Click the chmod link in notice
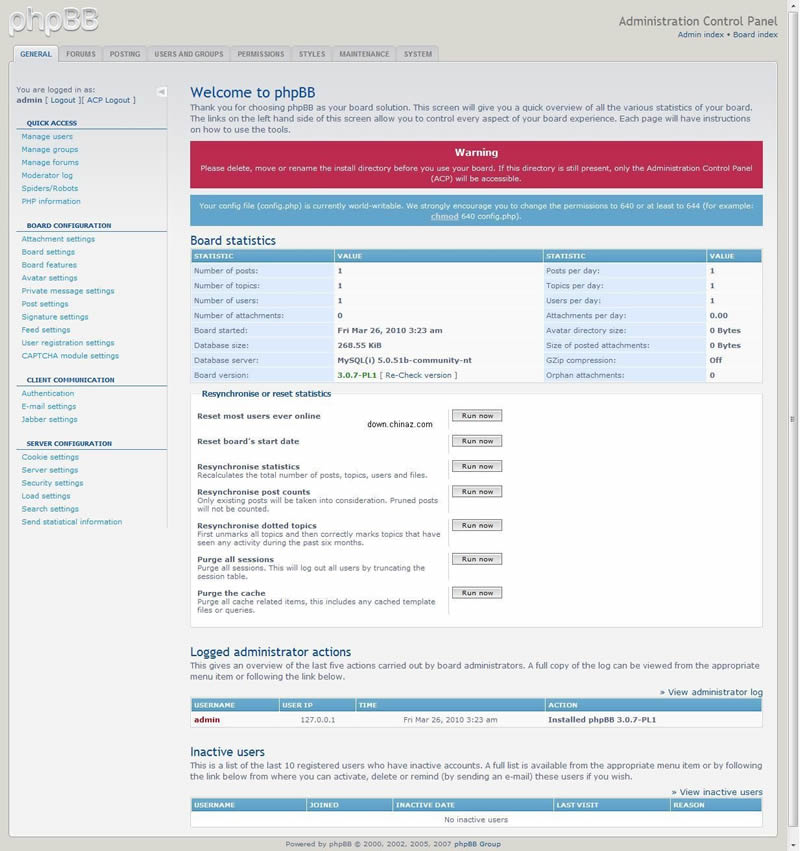800x851 pixels. click(x=445, y=217)
